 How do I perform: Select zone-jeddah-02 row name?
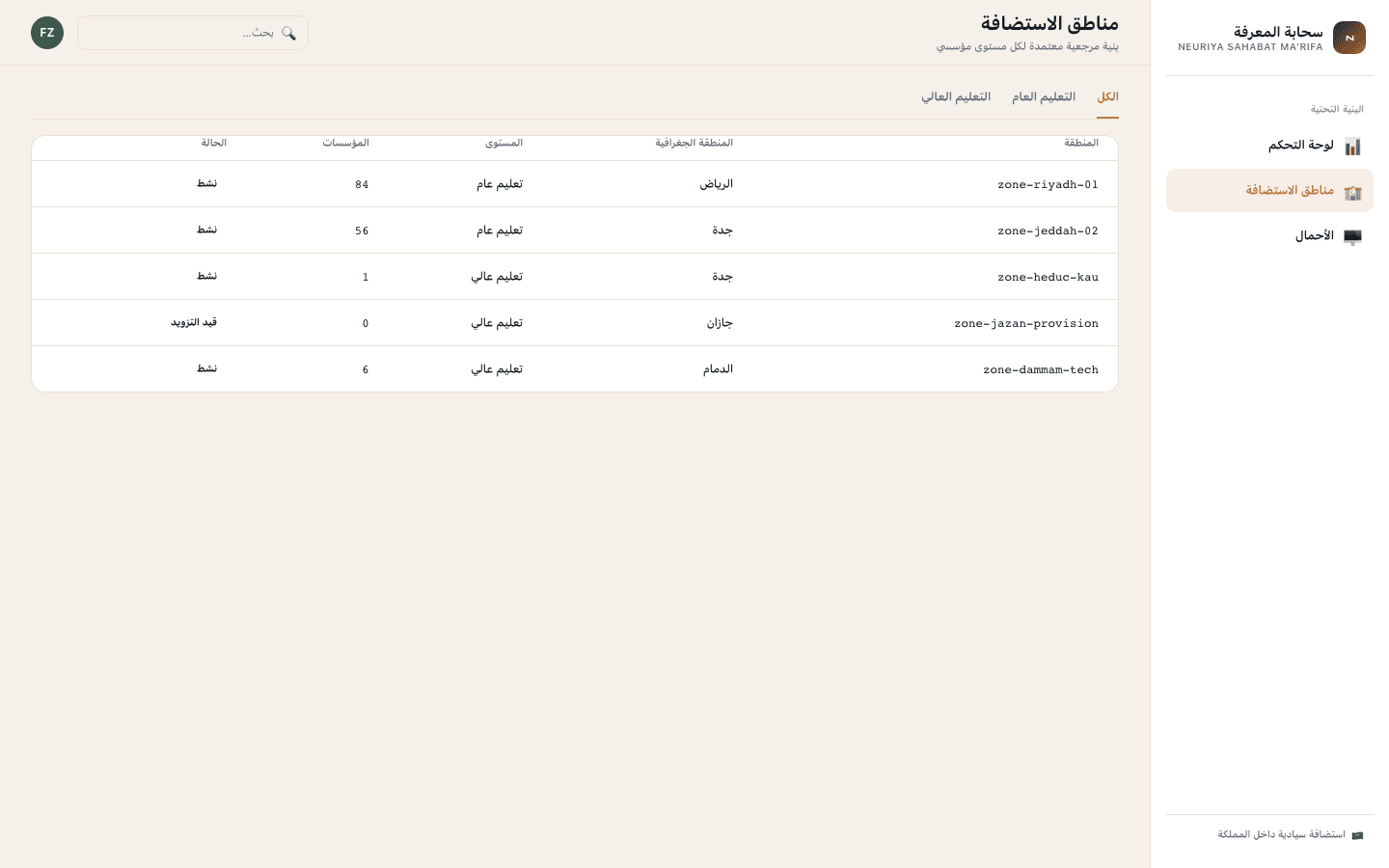pyautogui.click(x=1048, y=231)
